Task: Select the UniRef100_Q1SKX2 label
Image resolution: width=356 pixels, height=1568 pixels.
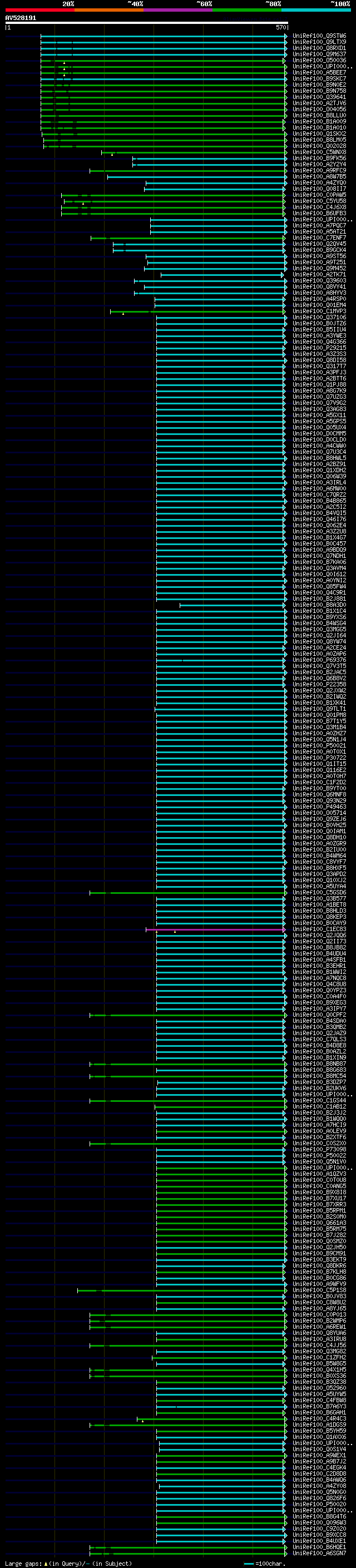Action: coord(319,134)
